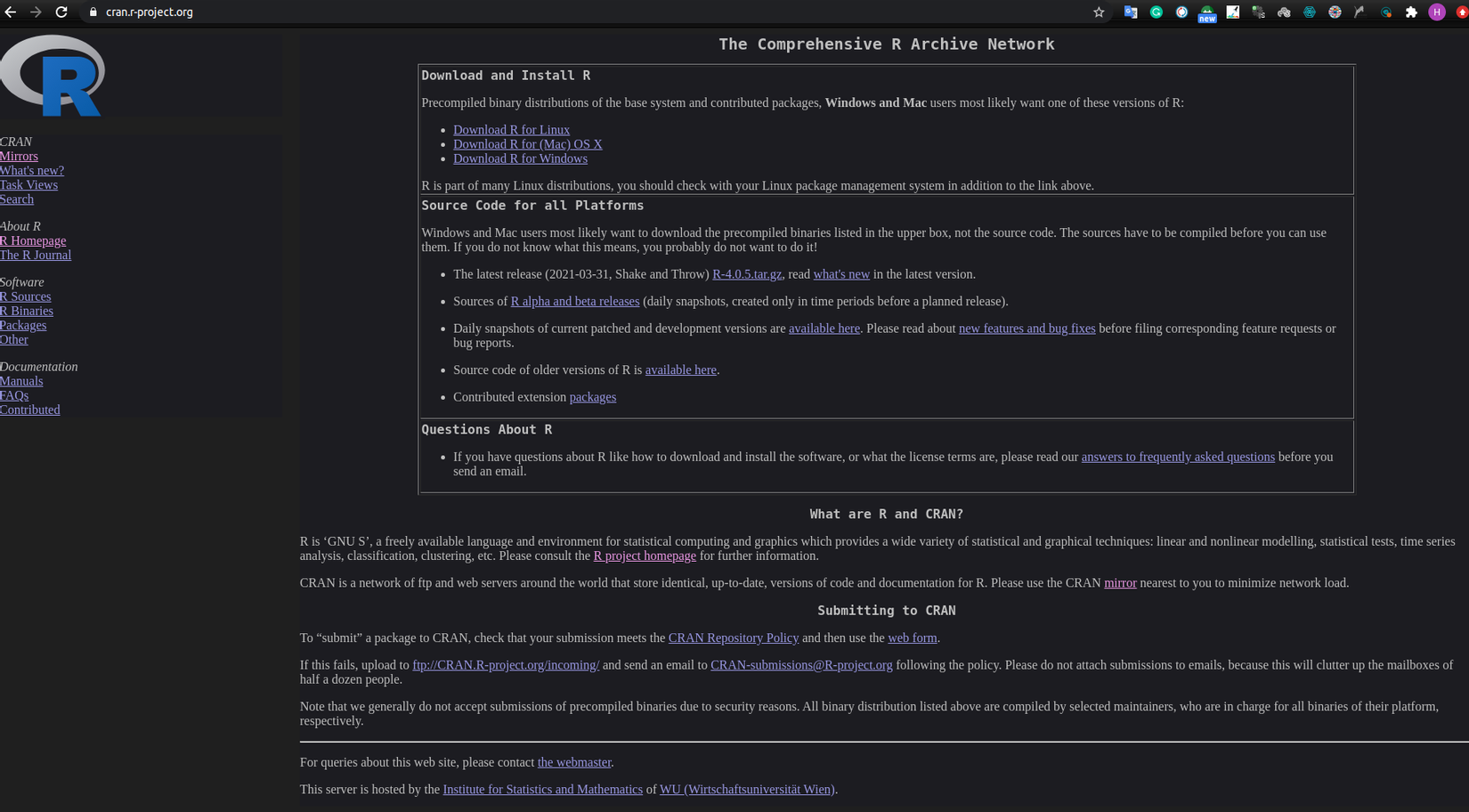Image resolution: width=1469 pixels, height=812 pixels.
Task: Open the Manuals documentation link
Action: (21, 382)
